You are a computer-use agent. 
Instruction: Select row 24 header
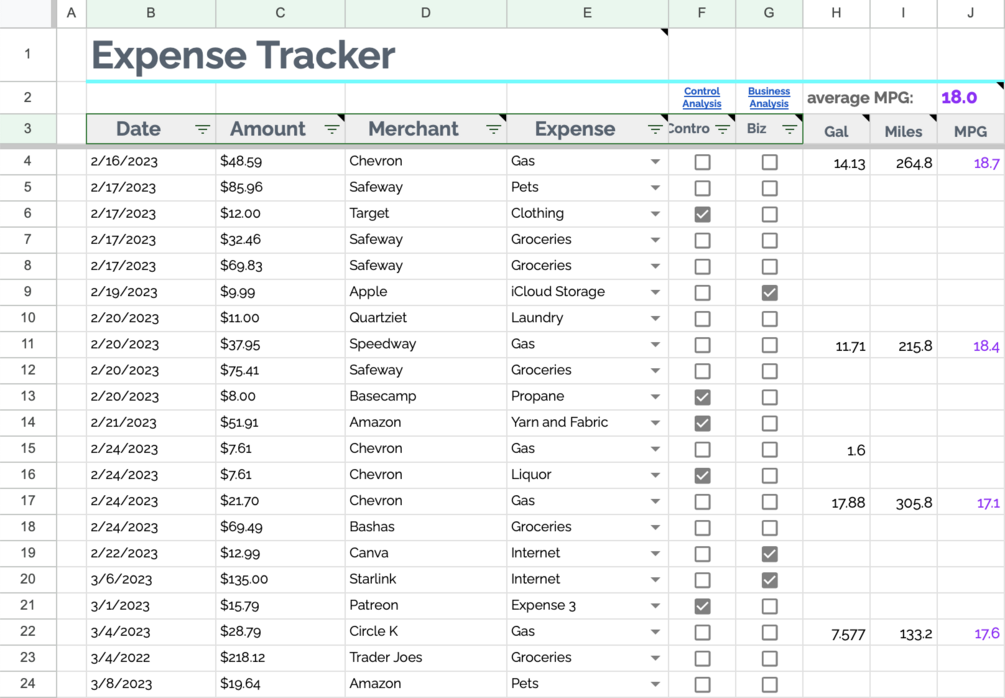pos(28,683)
